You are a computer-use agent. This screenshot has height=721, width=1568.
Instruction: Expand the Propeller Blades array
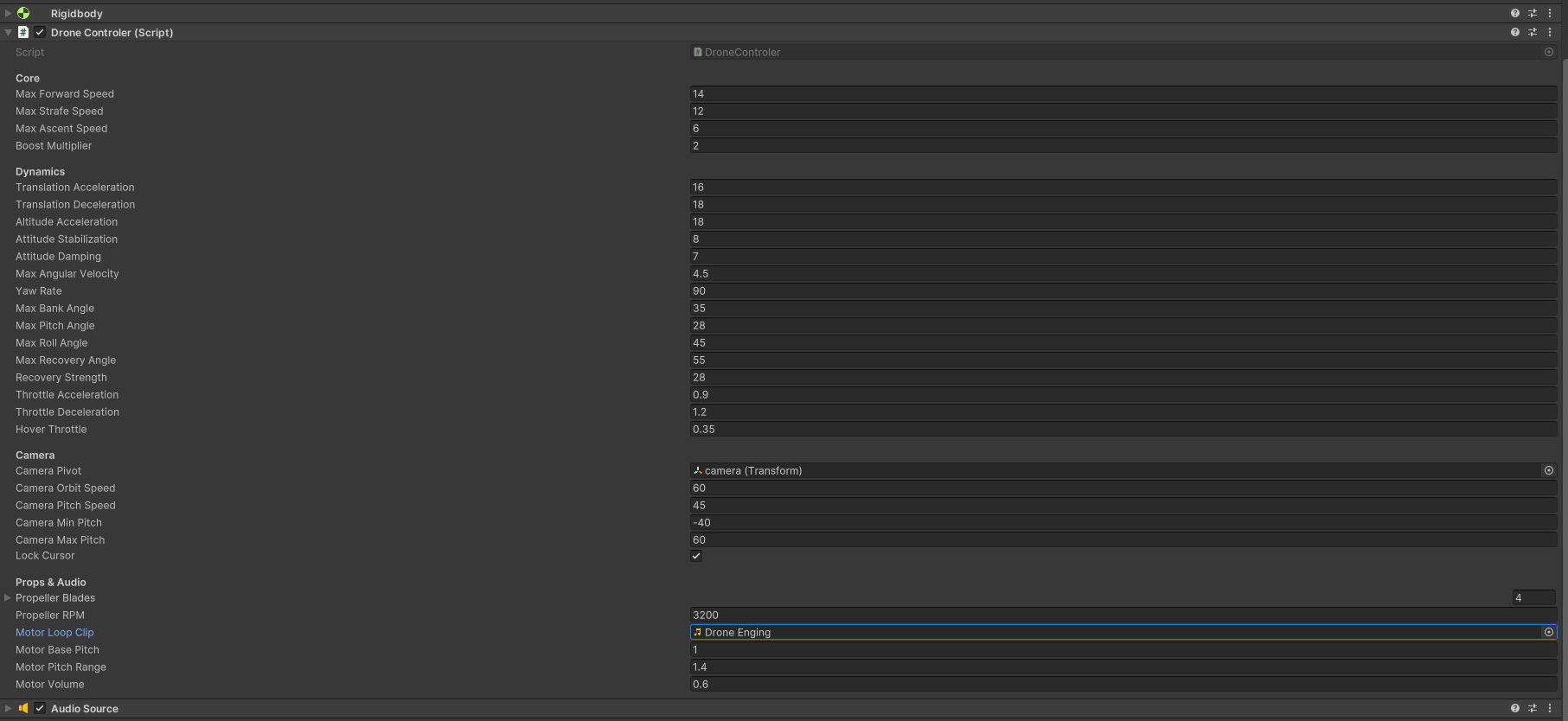tap(8, 597)
